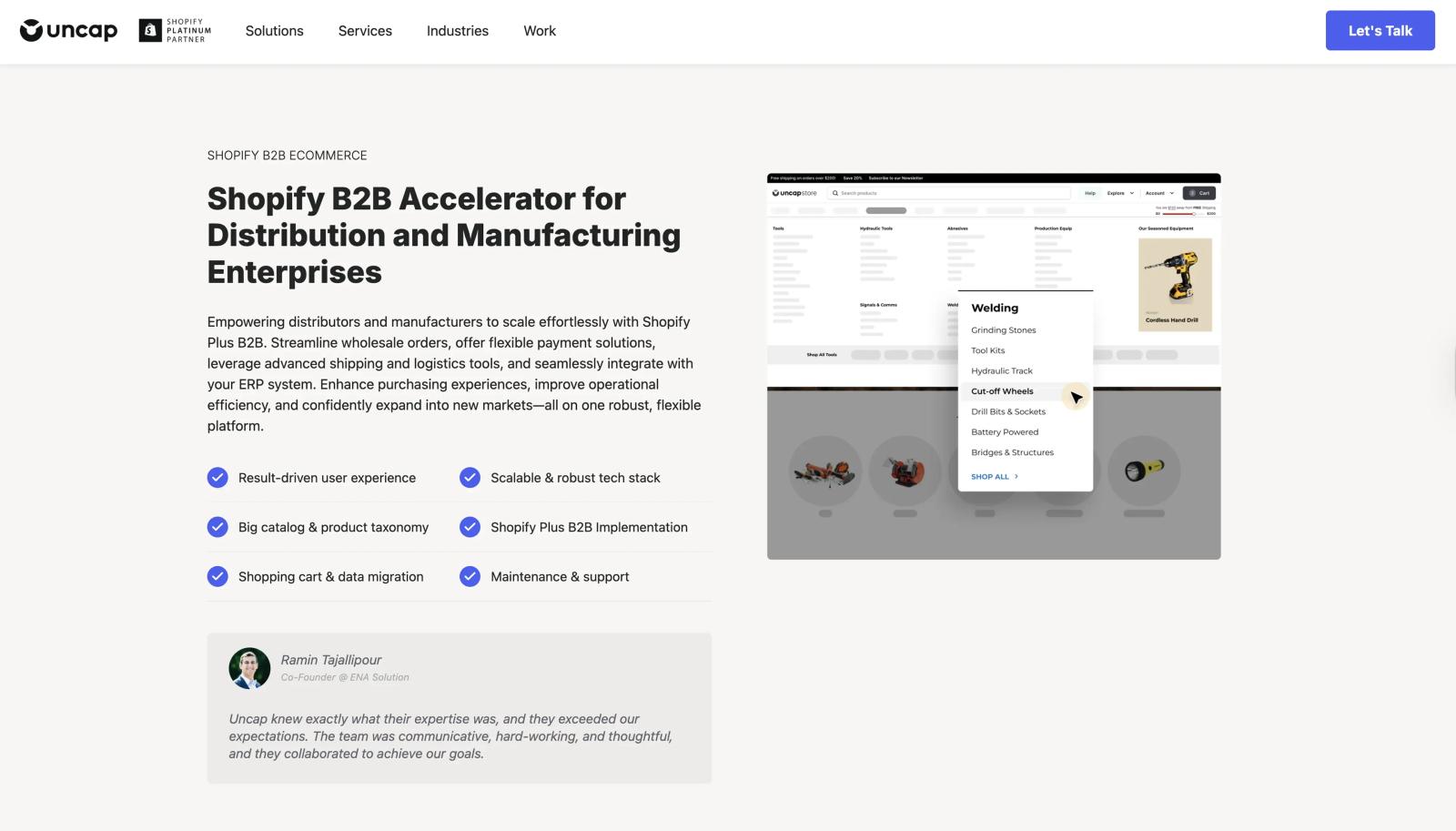
Task: Click checkmark beside Scalable & robust tech stack
Action: (470, 478)
